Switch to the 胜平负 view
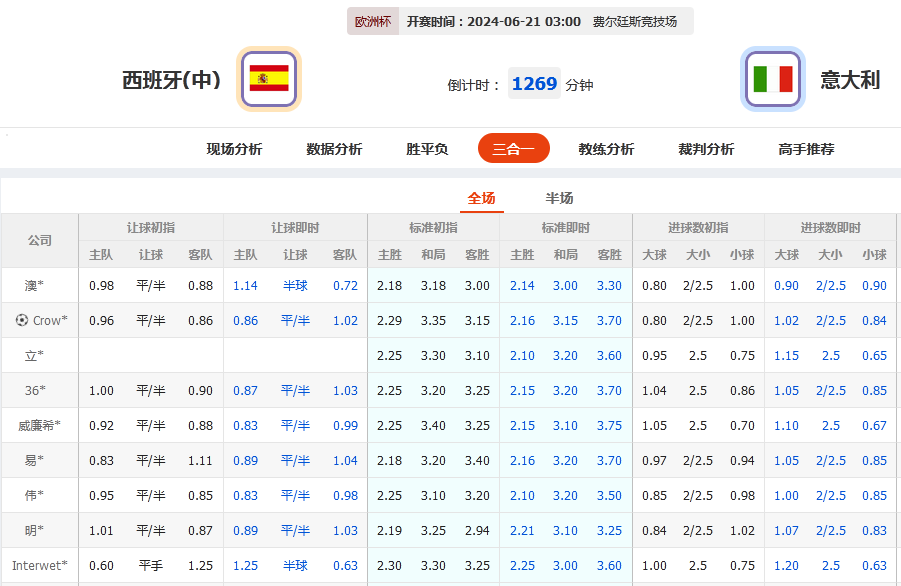This screenshot has height=586, width=901. click(426, 148)
